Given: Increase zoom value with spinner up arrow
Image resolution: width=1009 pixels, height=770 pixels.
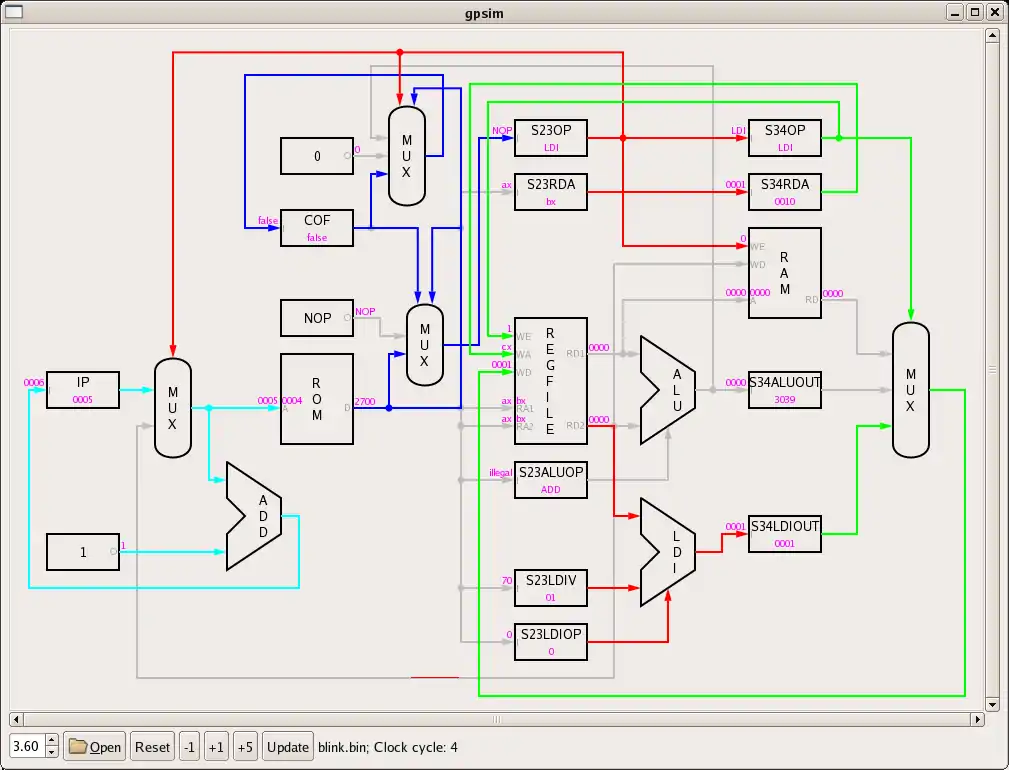Looking at the screenshot, I should pos(52,740).
